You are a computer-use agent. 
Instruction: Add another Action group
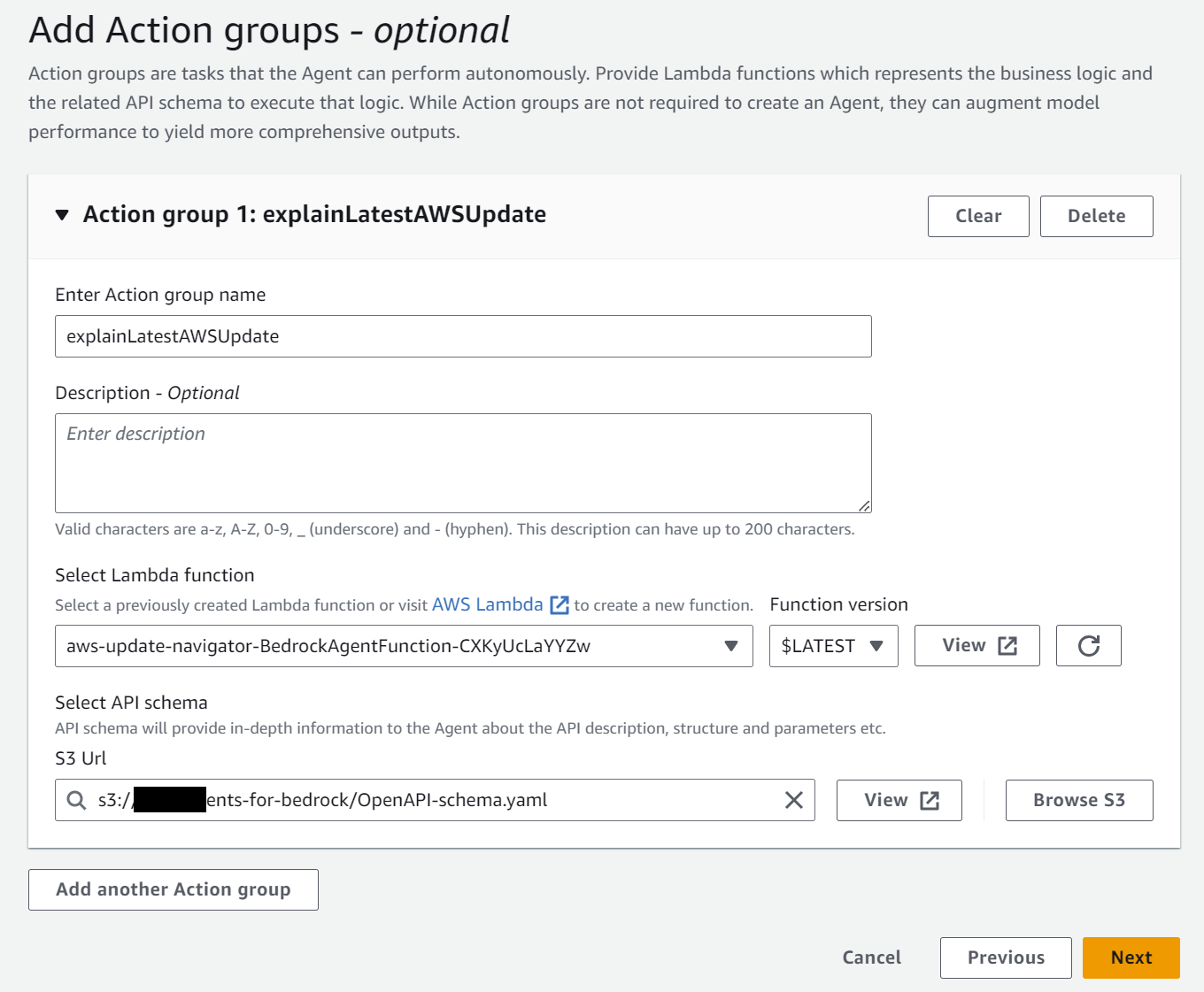point(174,889)
